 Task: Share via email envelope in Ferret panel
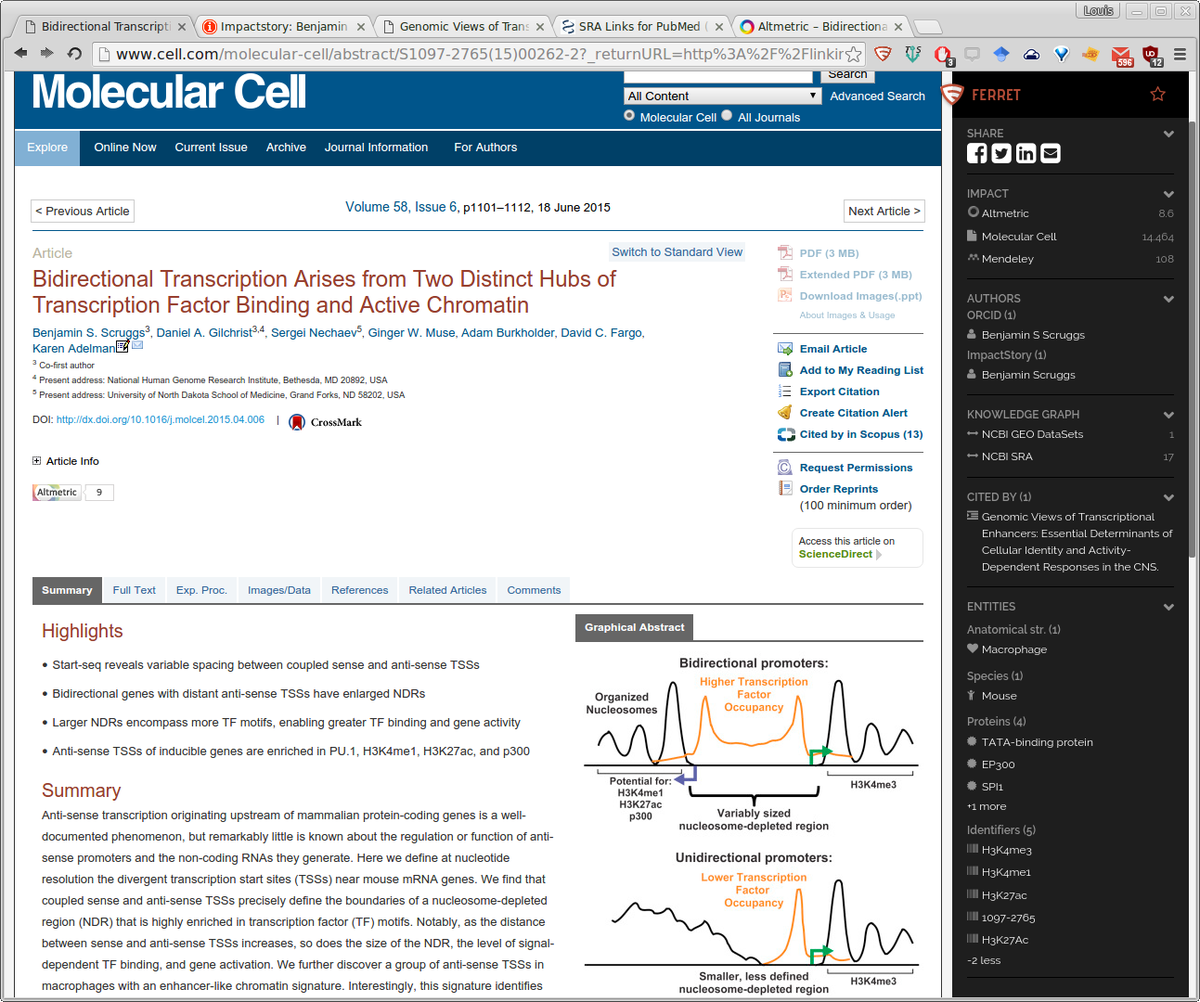[x=1050, y=153]
